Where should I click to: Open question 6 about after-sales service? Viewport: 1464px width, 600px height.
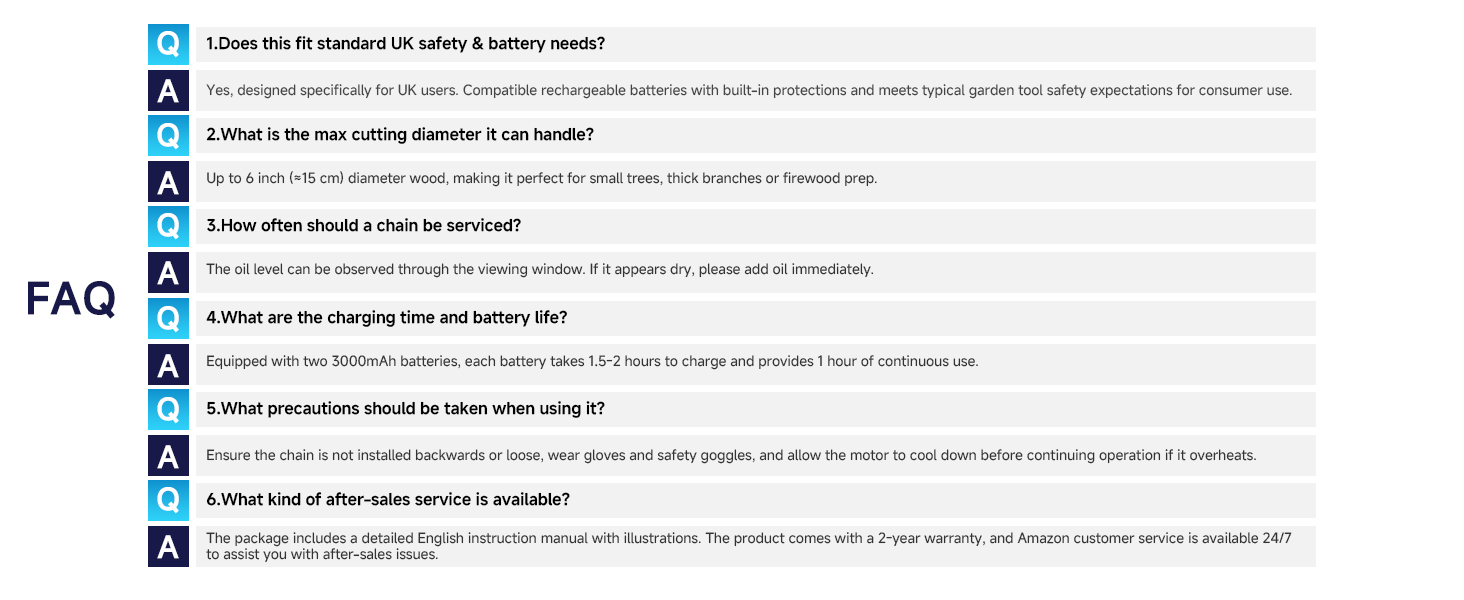(388, 500)
